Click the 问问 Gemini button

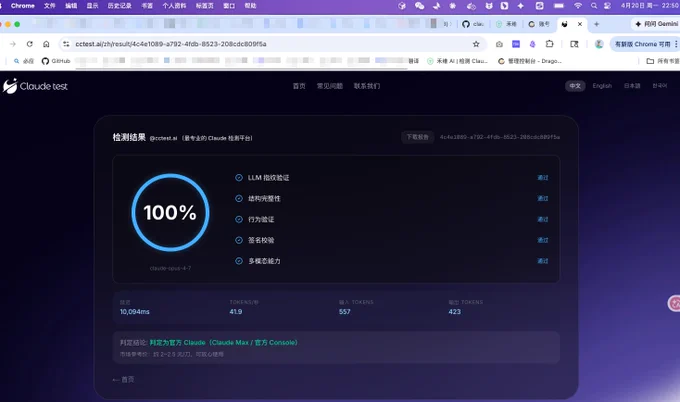click(656, 24)
